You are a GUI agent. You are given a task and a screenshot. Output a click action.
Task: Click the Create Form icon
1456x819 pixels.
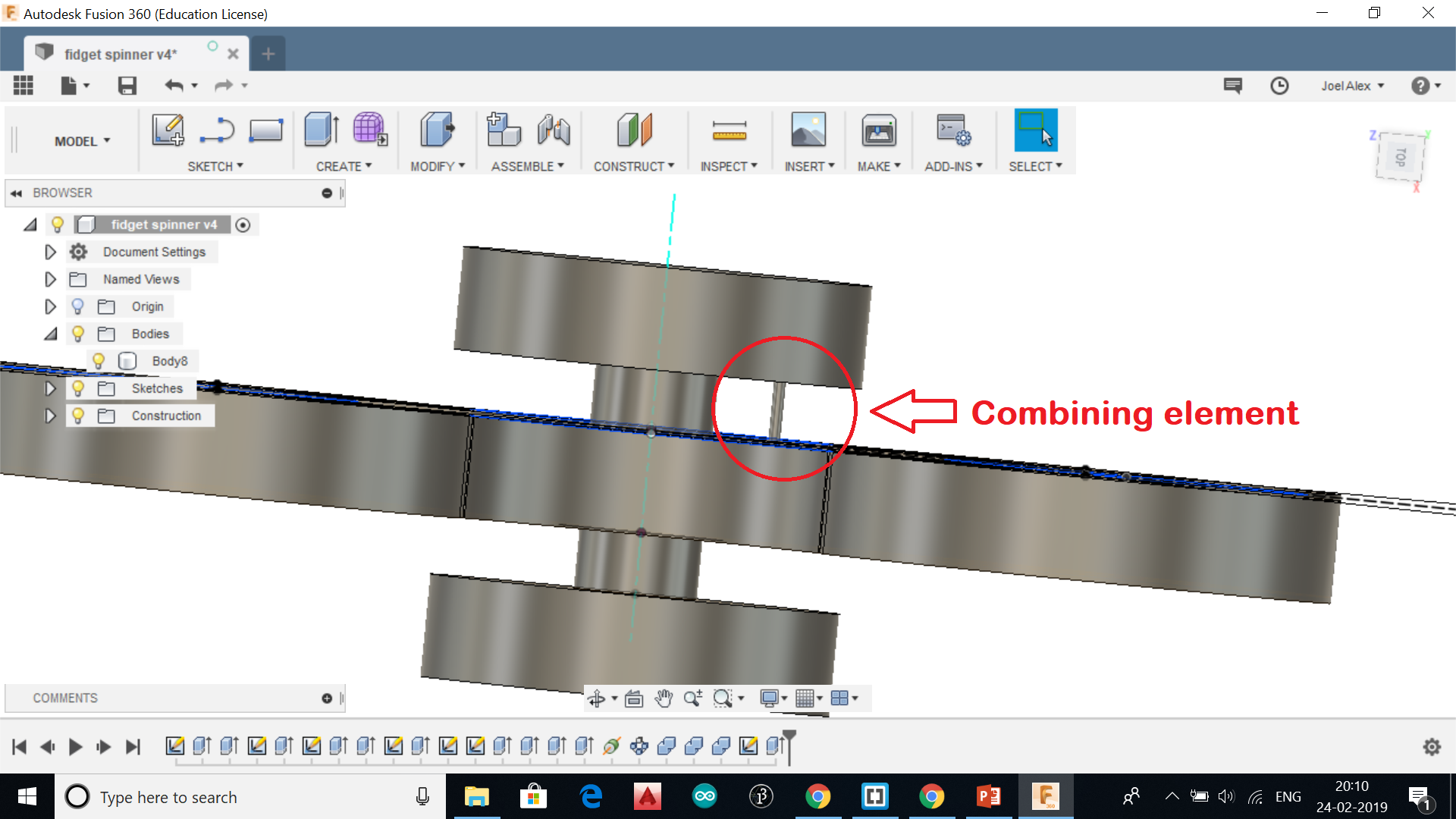tap(369, 130)
